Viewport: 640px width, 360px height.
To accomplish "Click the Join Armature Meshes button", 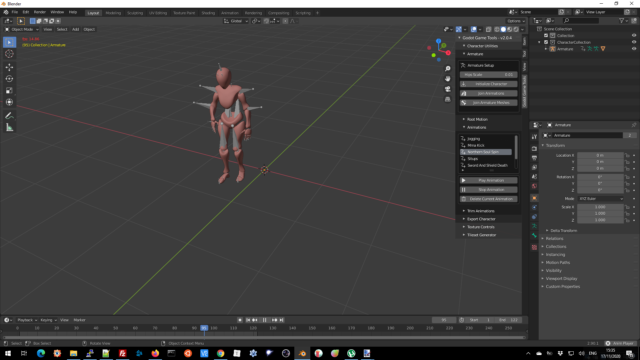I will click(x=488, y=103).
